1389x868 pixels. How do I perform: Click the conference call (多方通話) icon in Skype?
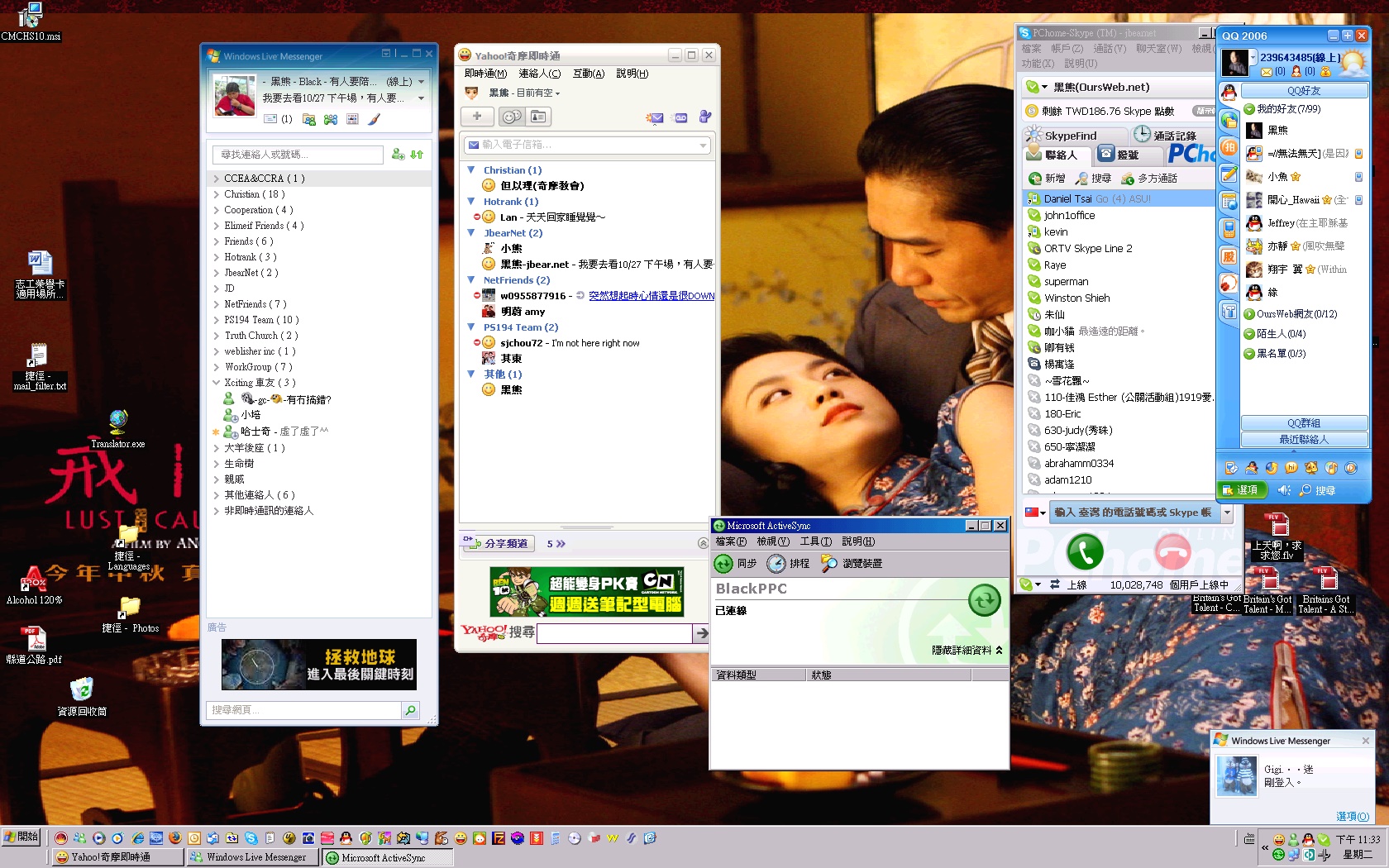pyautogui.click(x=1128, y=179)
